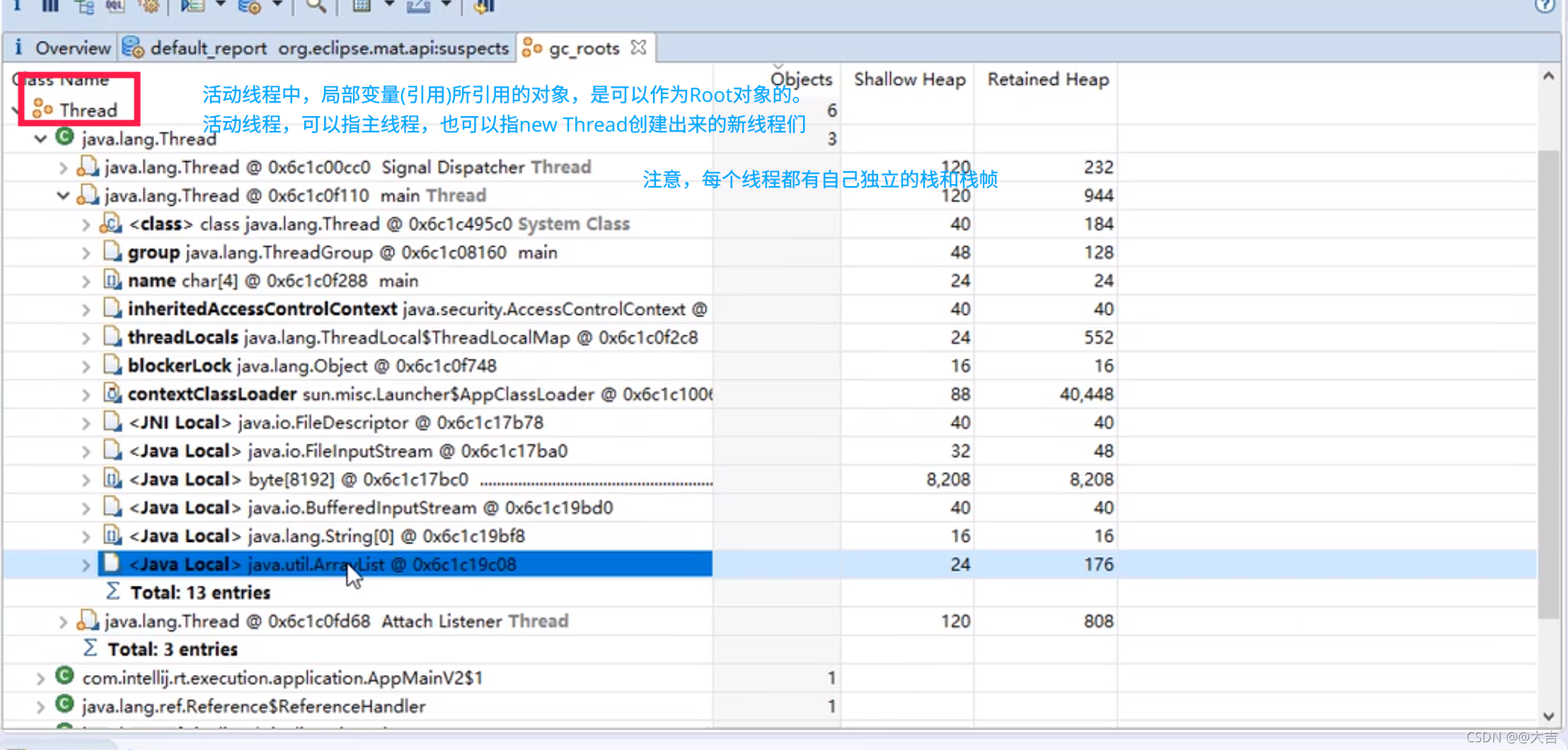Open the dominator tree toolbar icon
The height and width of the screenshot is (750, 1568).
pyautogui.click(x=84, y=6)
